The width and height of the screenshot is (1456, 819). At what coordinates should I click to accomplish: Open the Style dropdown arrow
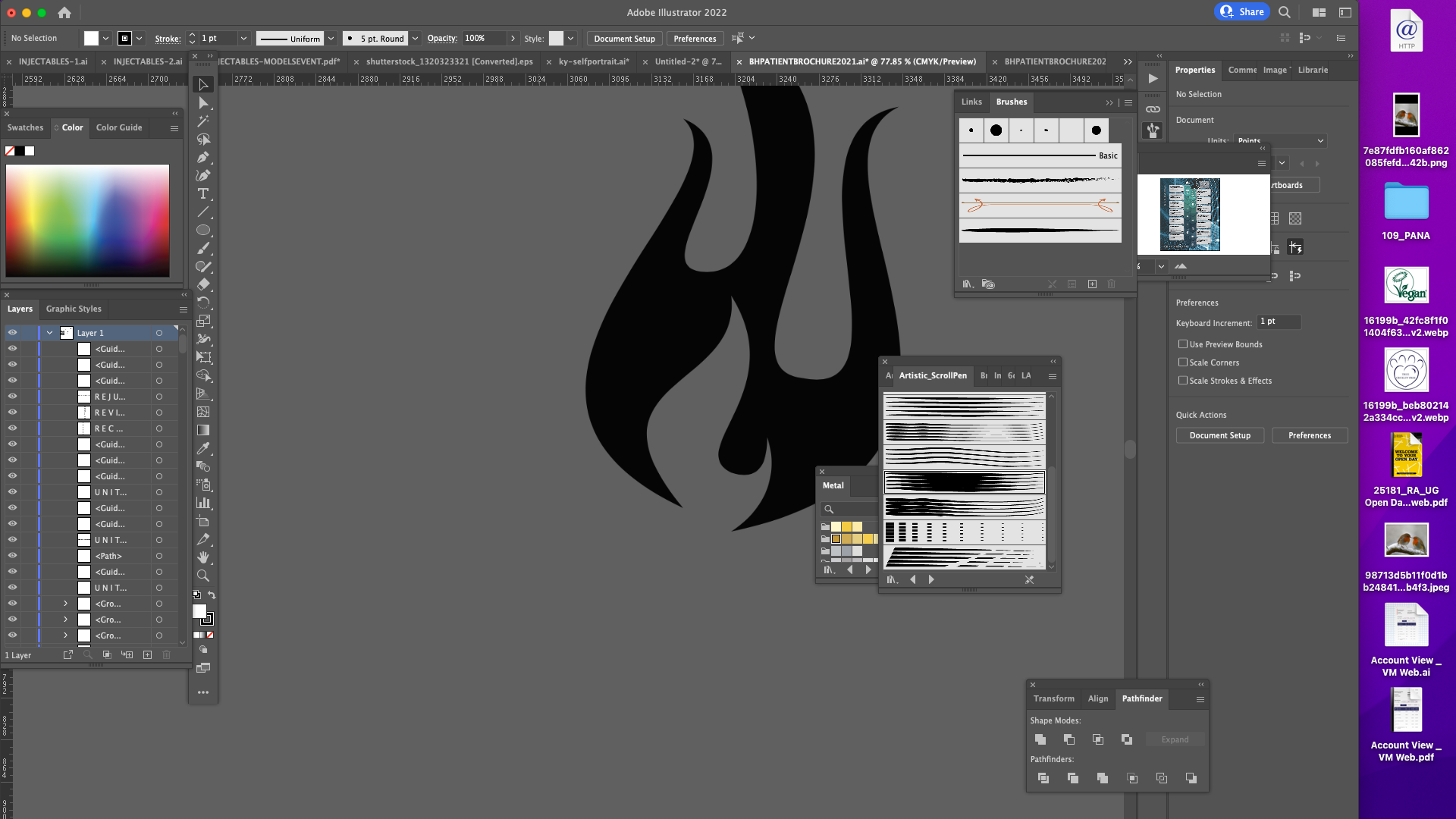pos(570,38)
